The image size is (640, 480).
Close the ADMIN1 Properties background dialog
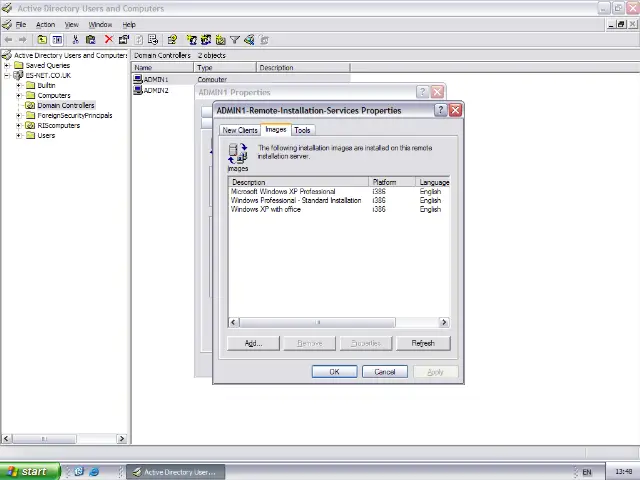437,92
